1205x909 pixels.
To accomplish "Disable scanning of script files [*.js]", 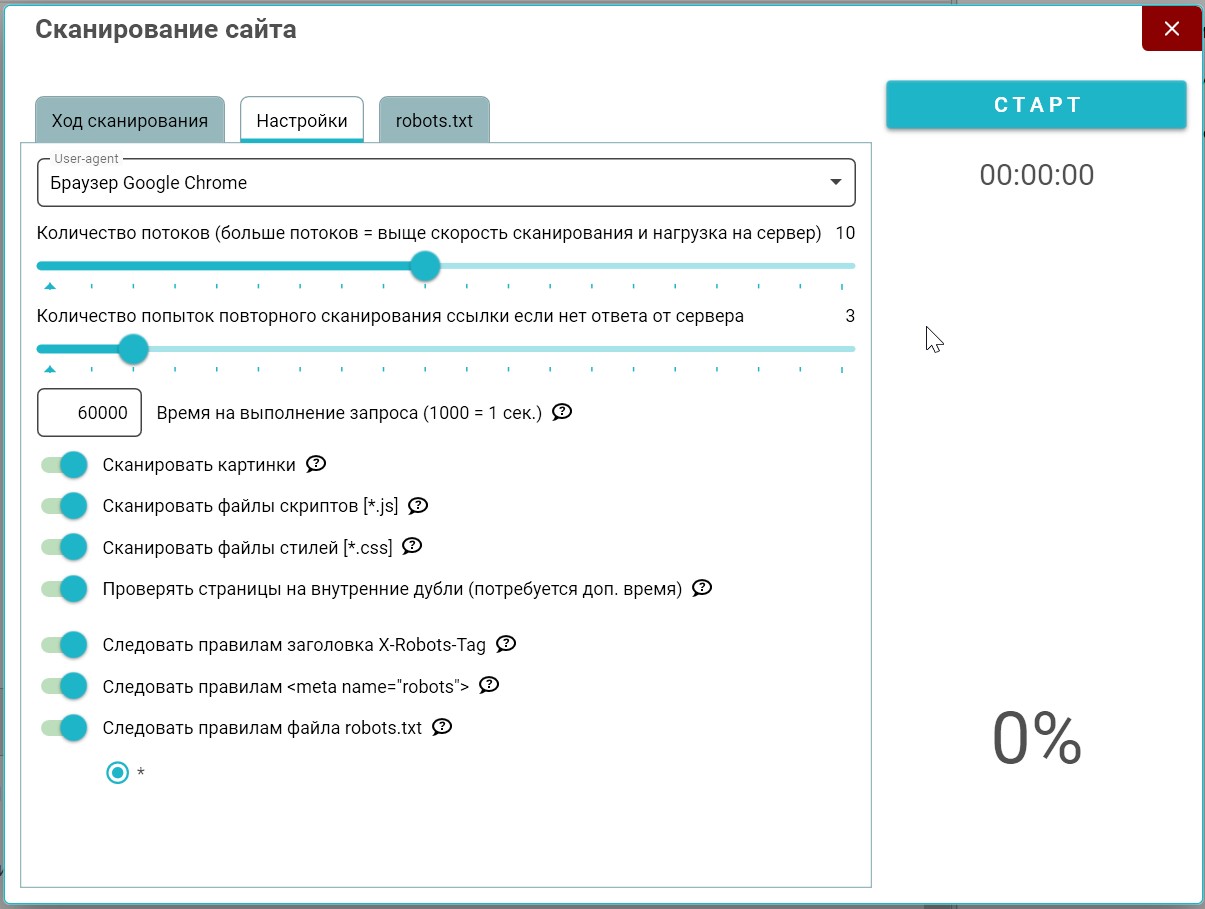I will [x=65, y=506].
